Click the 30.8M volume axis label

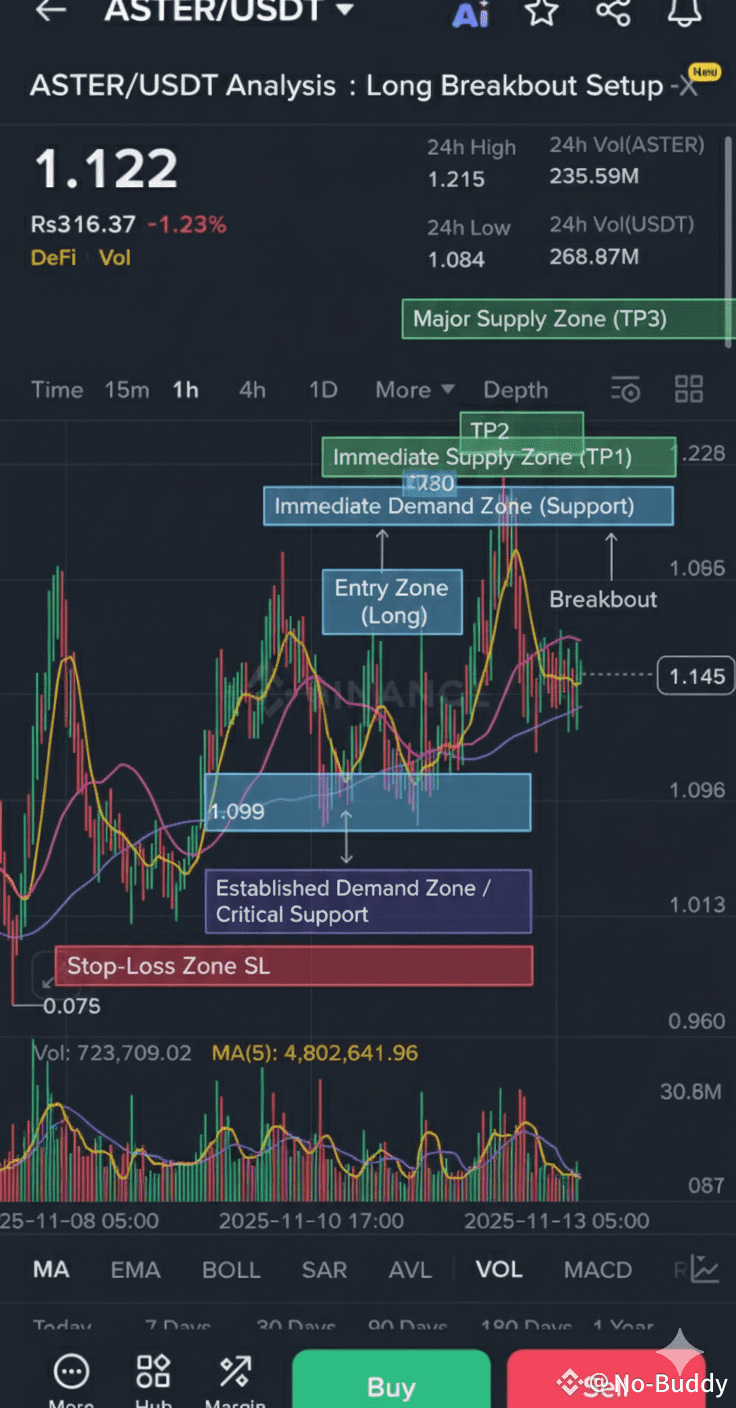point(691,1092)
